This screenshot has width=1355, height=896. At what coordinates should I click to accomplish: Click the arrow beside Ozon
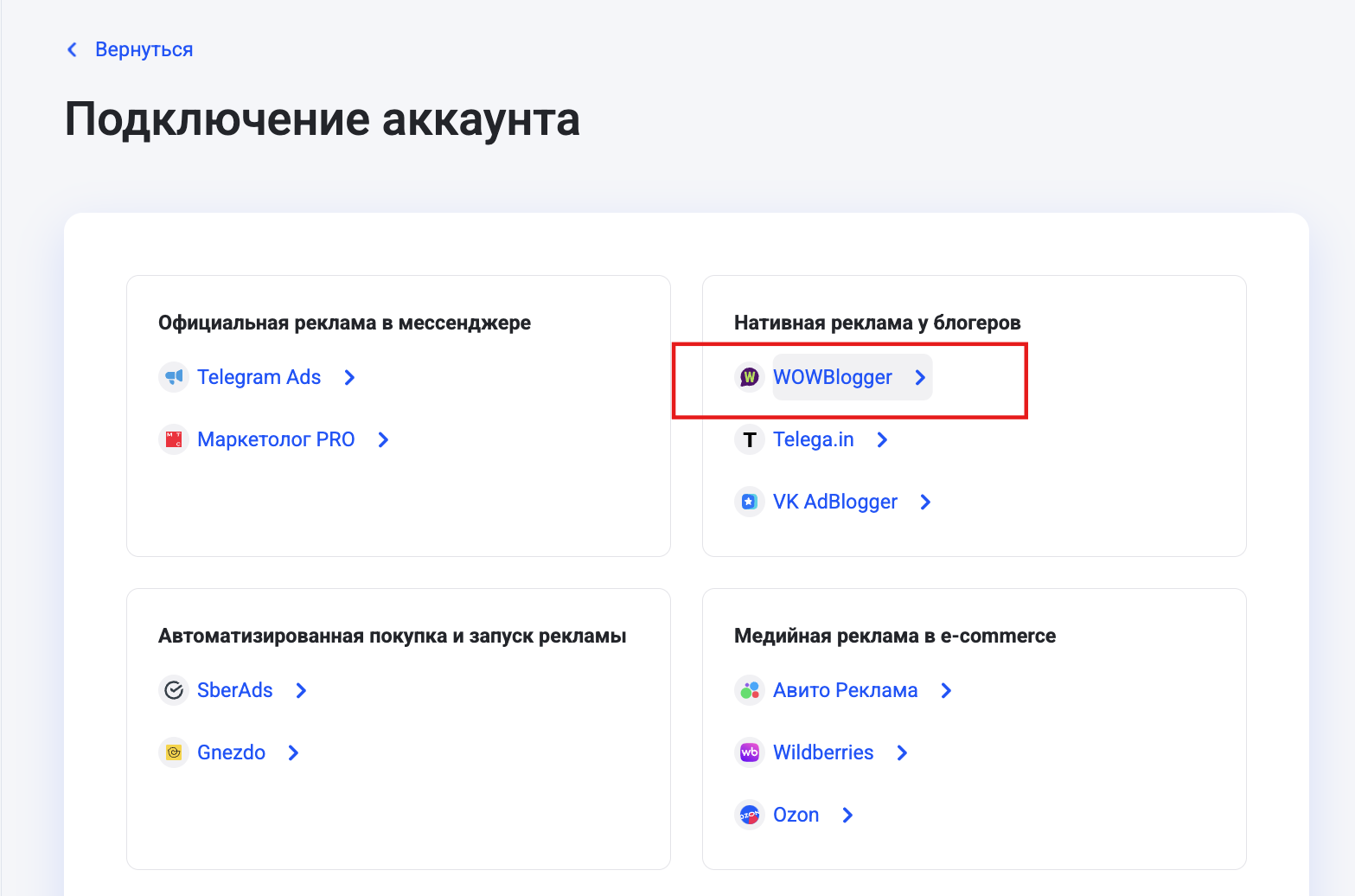(x=847, y=815)
